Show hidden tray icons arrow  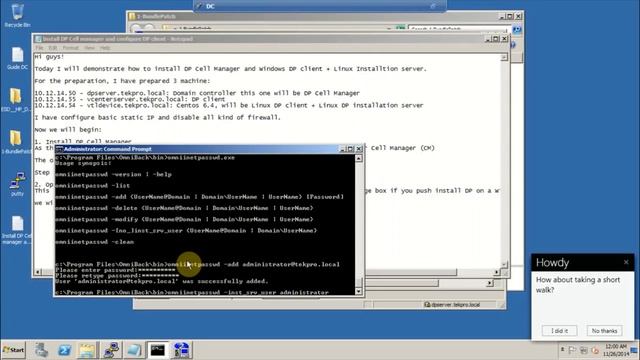tap(562, 350)
